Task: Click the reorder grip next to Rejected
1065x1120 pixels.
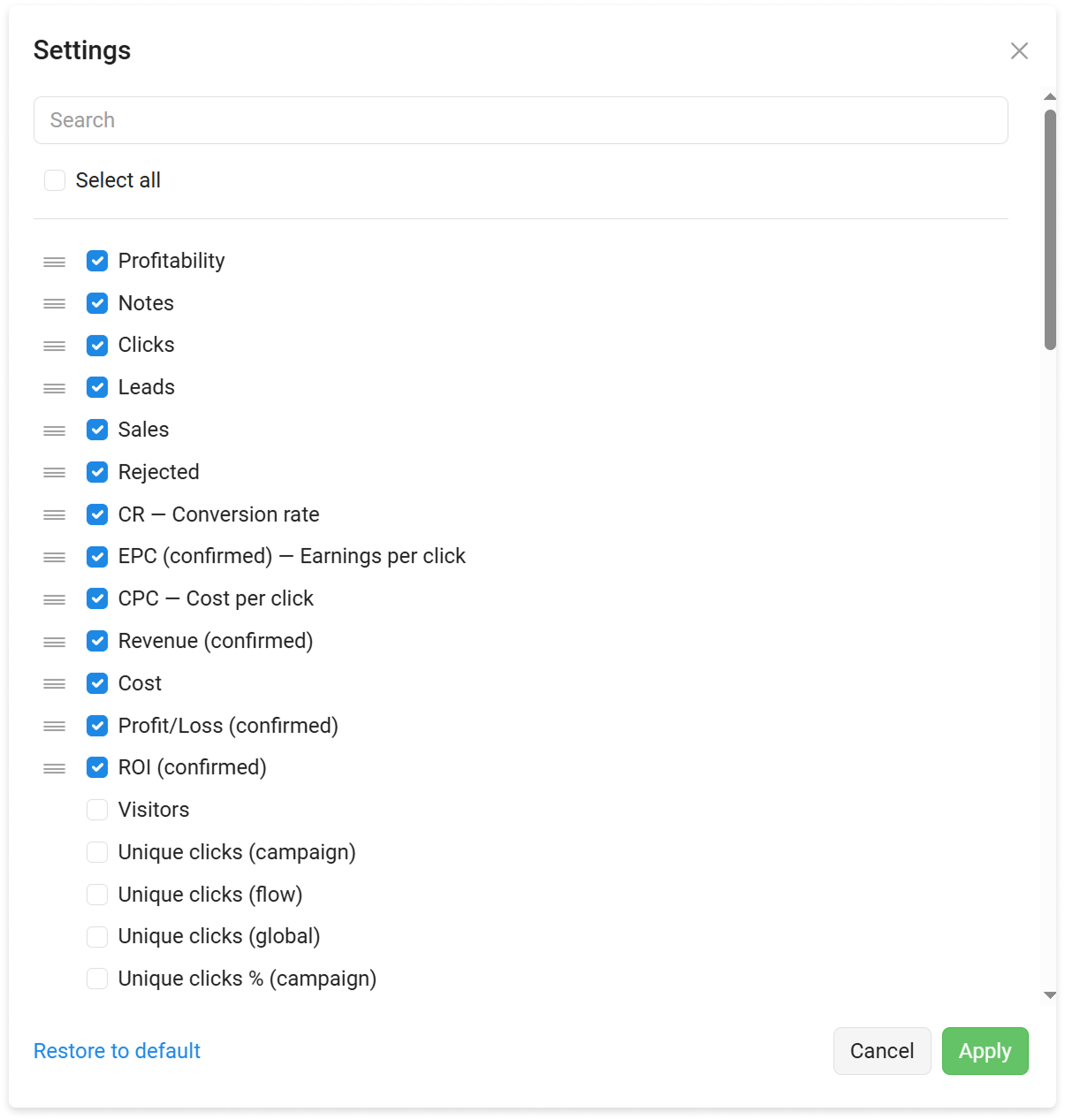Action: click(55, 473)
